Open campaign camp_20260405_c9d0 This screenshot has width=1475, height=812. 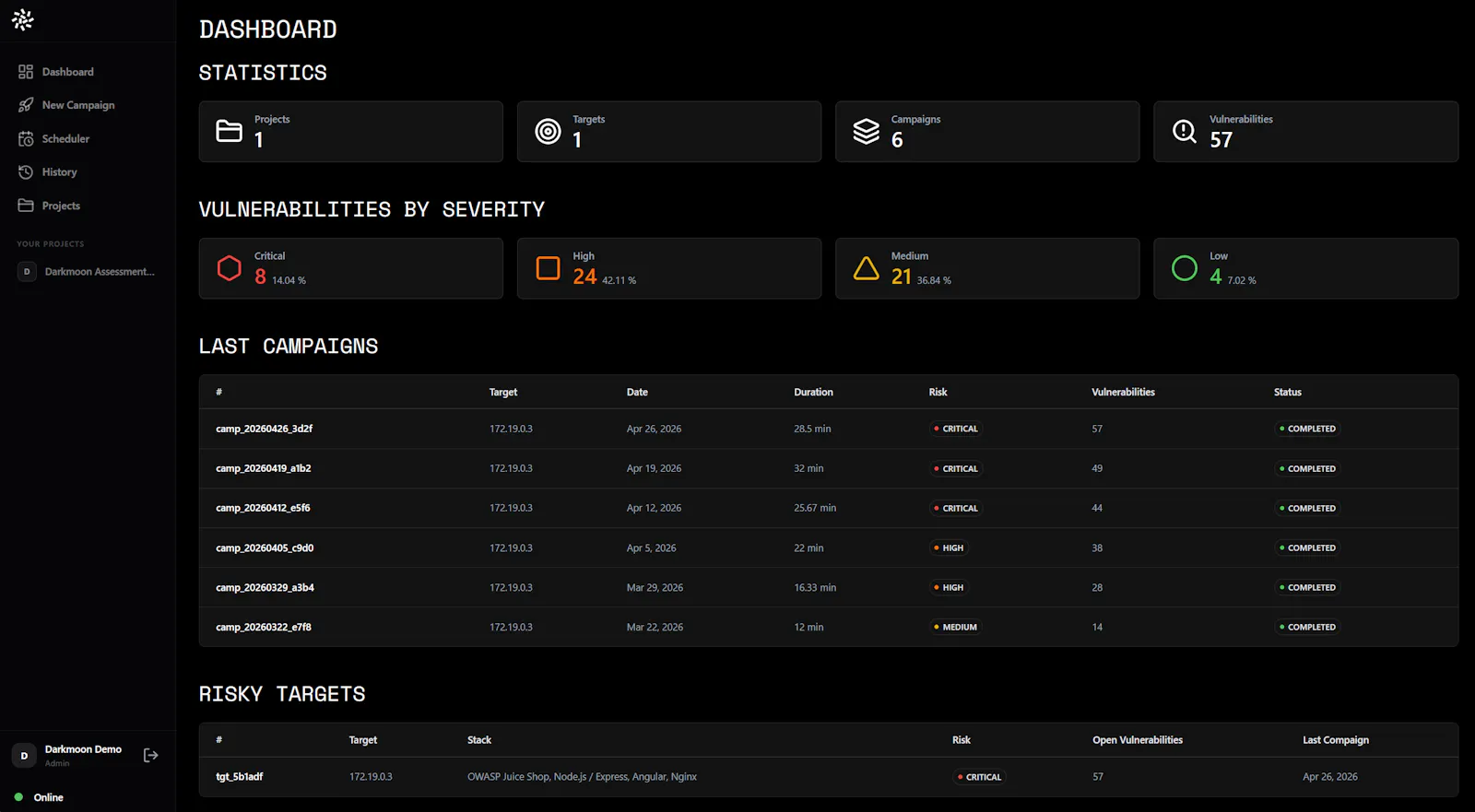[265, 547]
